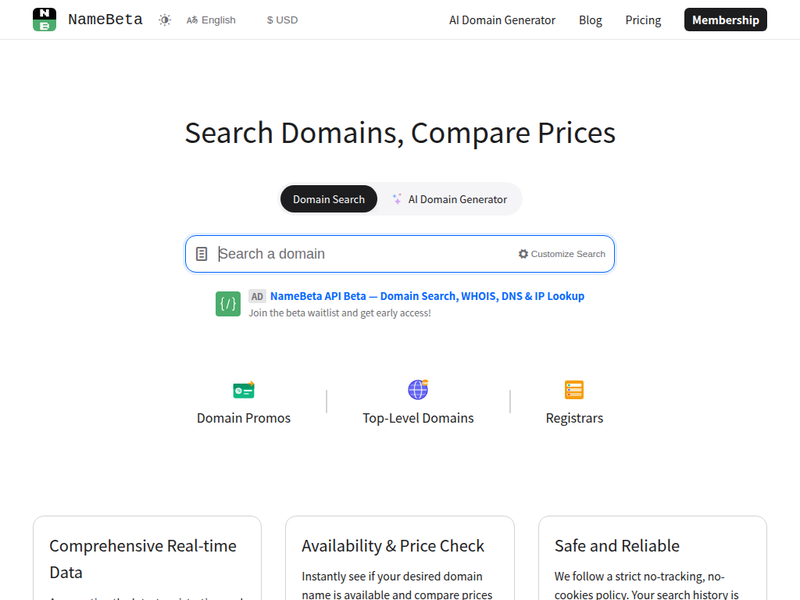Click the NameBeta green NB logo icon
The width and height of the screenshot is (800, 600).
[x=44, y=19]
